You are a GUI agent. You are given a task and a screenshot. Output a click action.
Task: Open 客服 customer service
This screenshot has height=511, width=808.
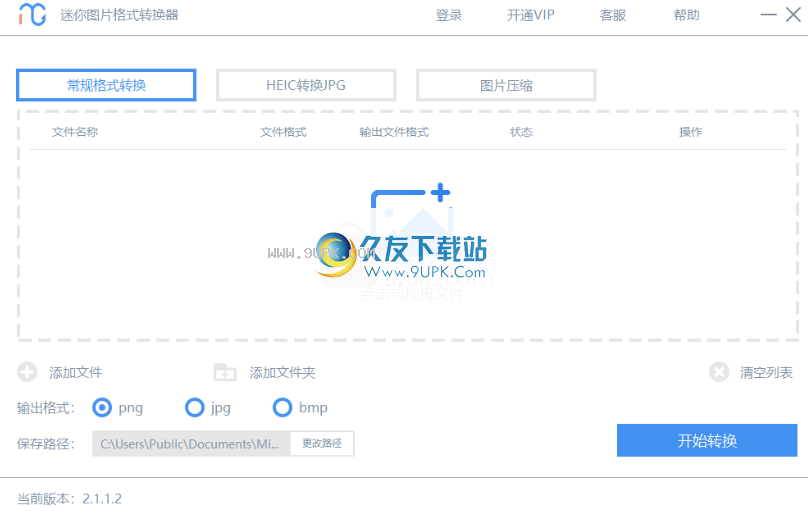tap(613, 15)
